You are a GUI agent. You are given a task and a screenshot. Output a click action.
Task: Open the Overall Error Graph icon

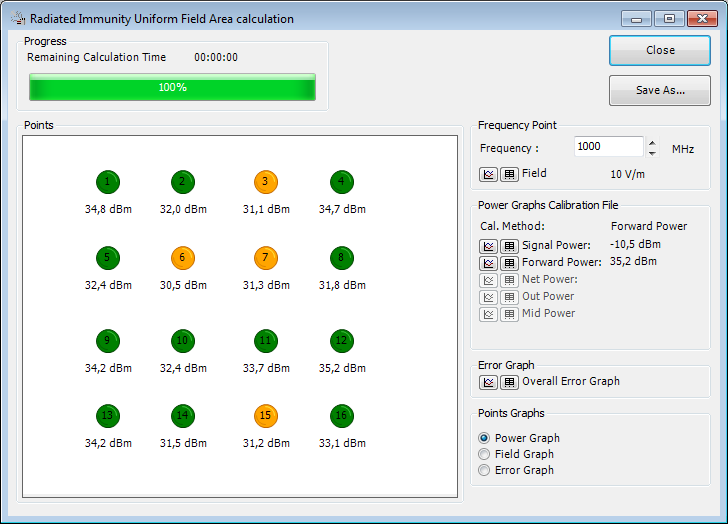click(x=488, y=382)
